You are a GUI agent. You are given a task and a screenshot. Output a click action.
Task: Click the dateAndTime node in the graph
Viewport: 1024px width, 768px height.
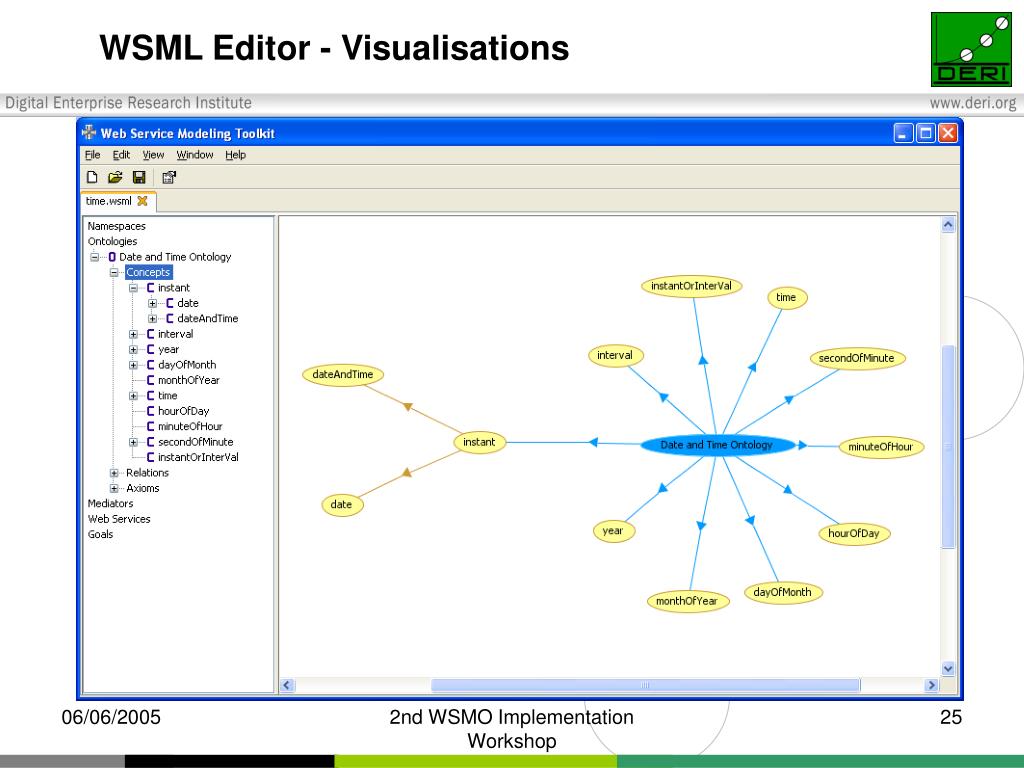click(343, 375)
